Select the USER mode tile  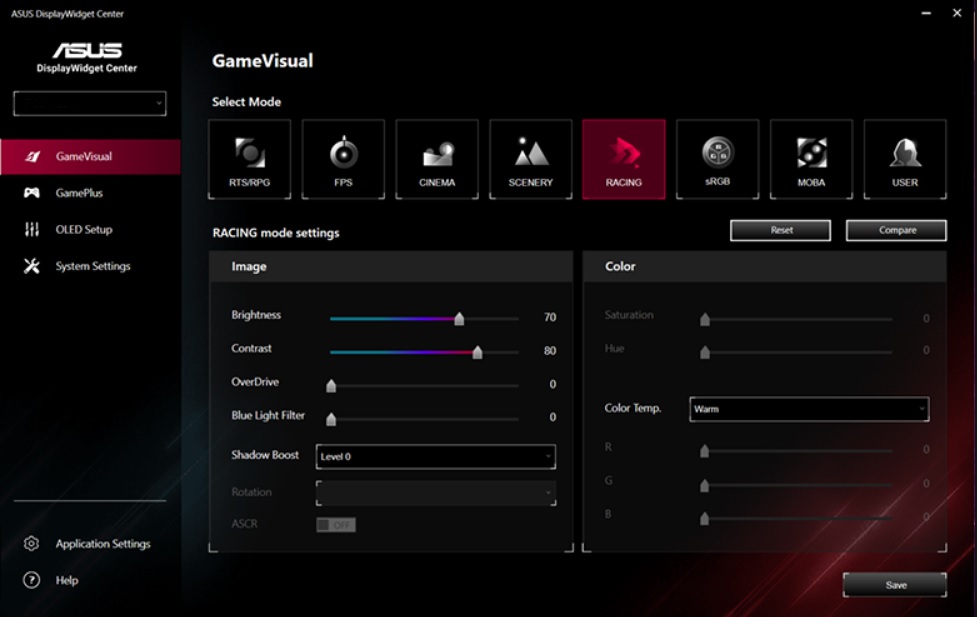(x=905, y=160)
